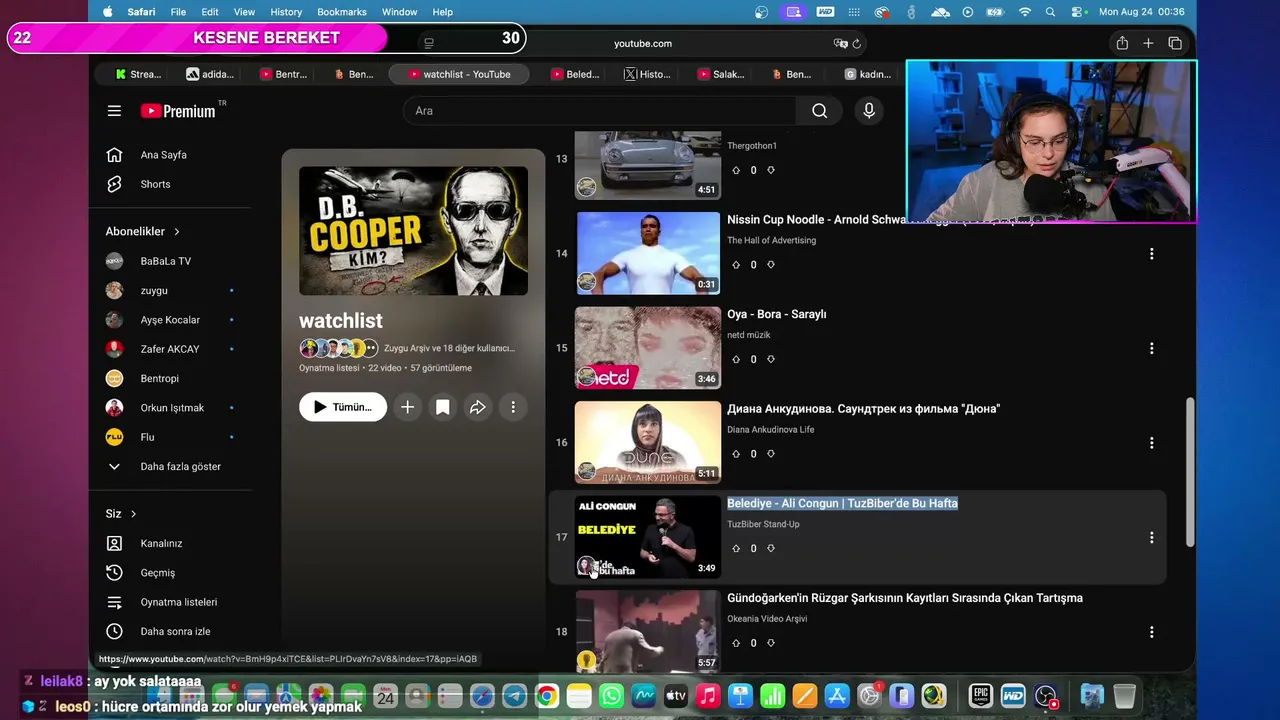This screenshot has height=720, width=1280.
Task: Downvote the Nissin Cup Noodle video
Action: tap(771, 265)
